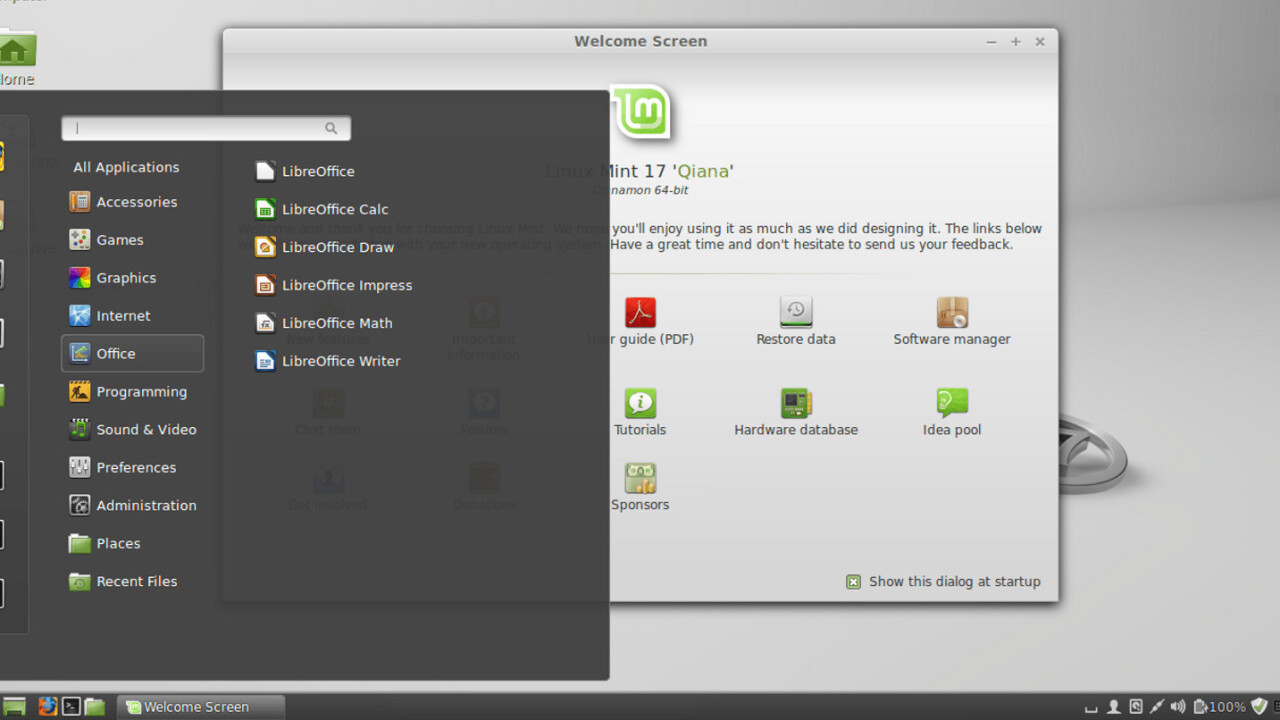Open LibreOffice Math
The image size is (1280, 720).
[x=336, y=323]
